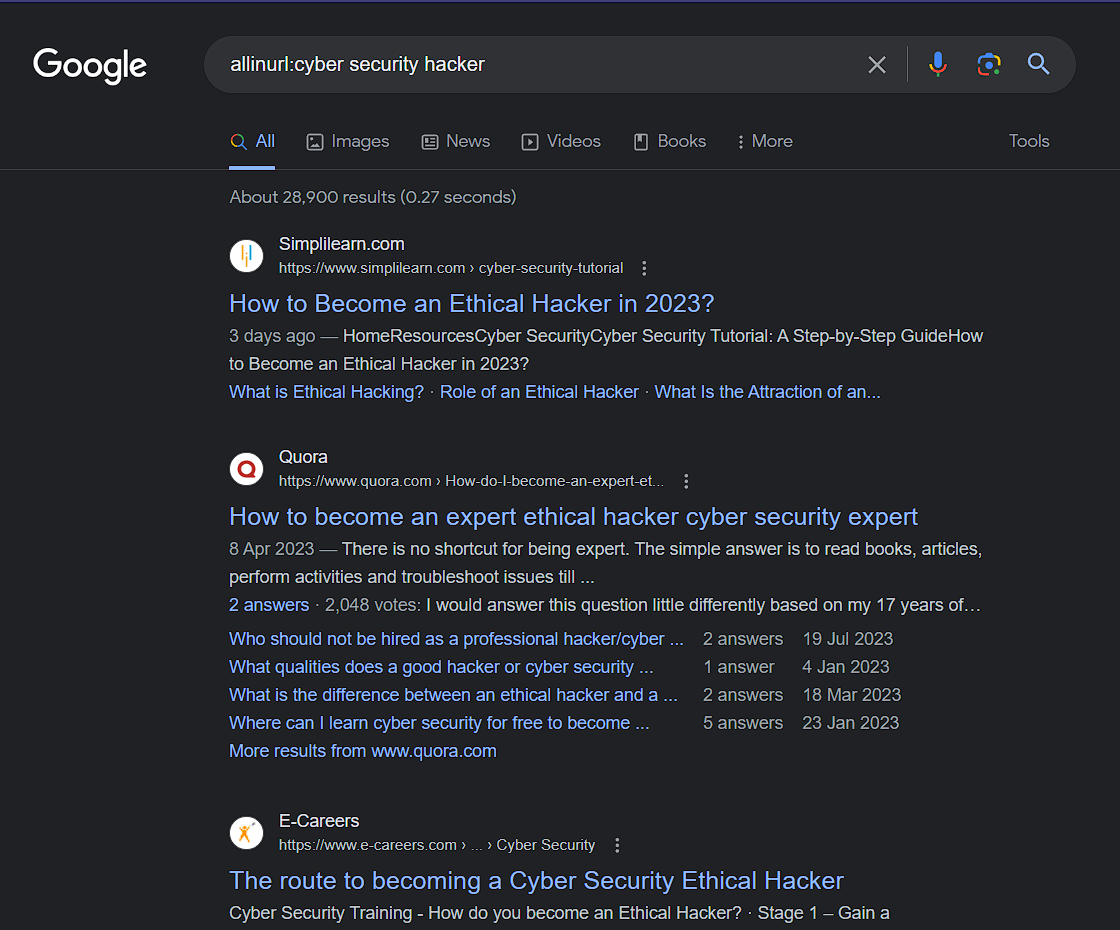This screenshot has width=1120, height=930.
Task: Click the E-Careers site favicon
Action: (x=246, y=833)
